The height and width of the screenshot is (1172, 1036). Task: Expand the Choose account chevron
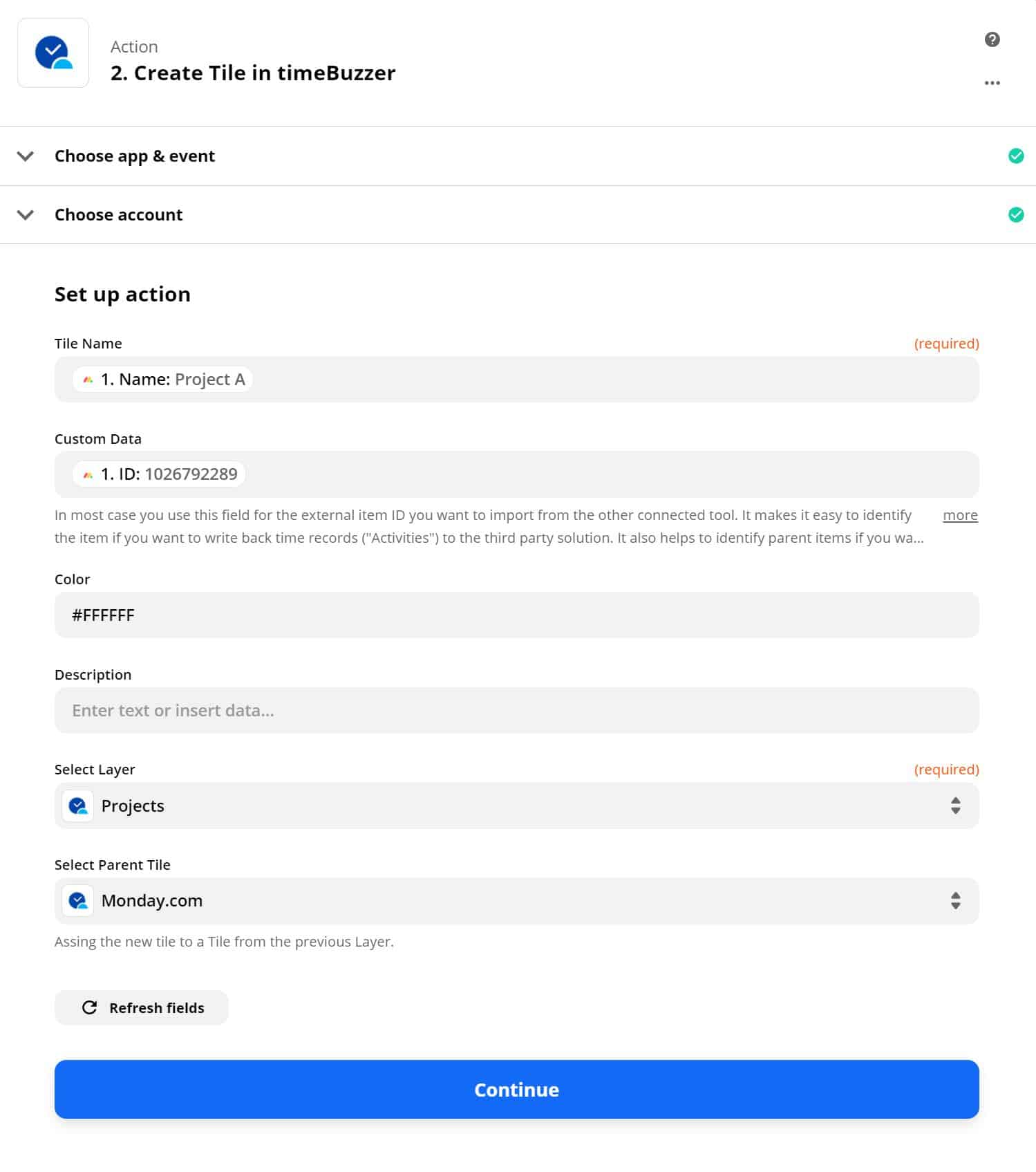(x=26, y=215)
